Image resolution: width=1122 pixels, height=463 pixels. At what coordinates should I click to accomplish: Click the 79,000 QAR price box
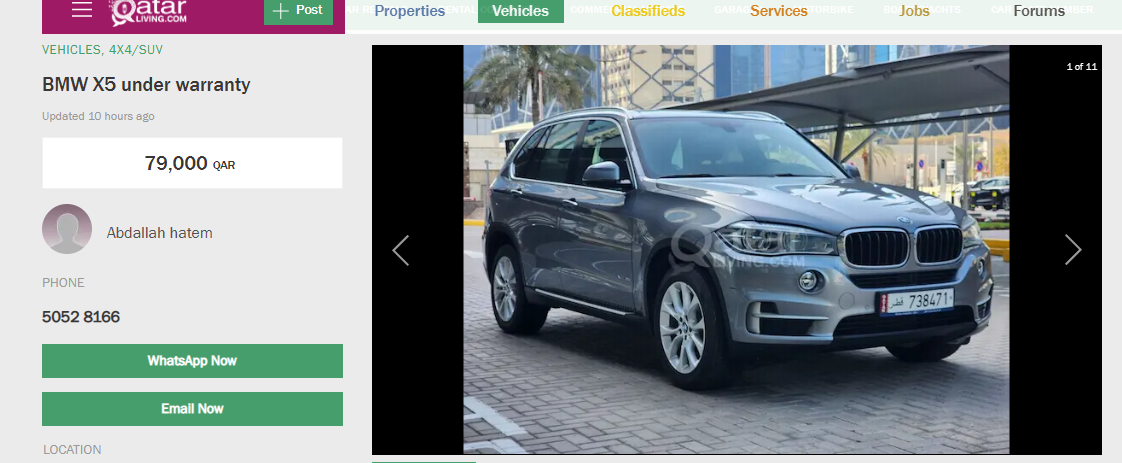pyautogui.click(x=192, y=163)
